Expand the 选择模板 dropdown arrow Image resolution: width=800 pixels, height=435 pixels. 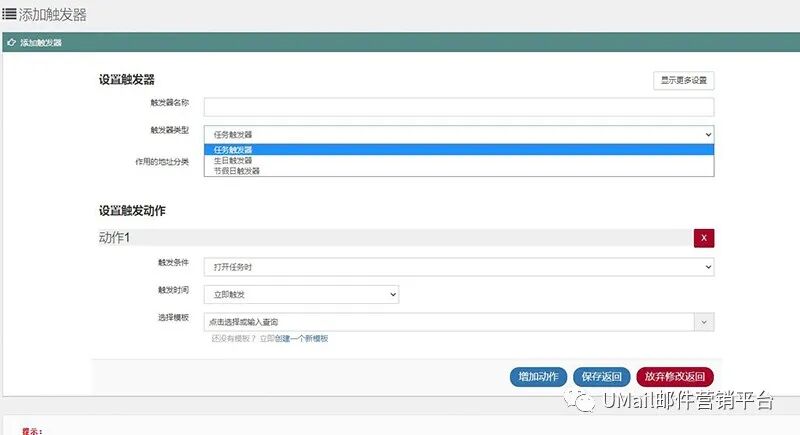(704, 322)
